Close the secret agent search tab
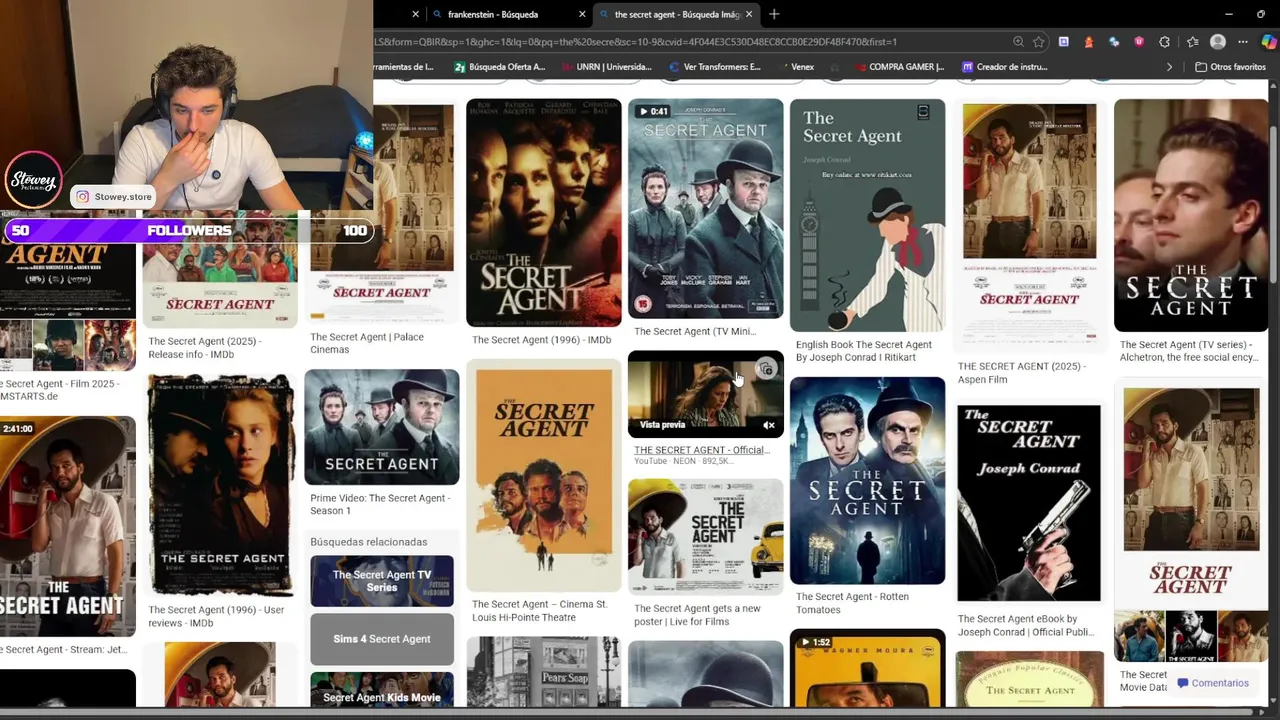This screenshot has height=720, width=1280. [x=749, y=14]
